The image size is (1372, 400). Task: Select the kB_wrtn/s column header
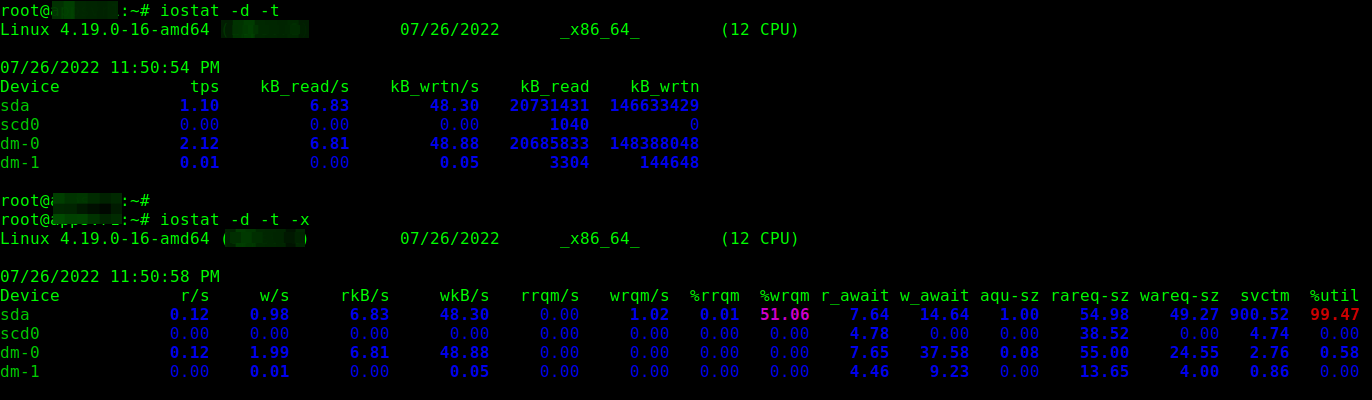pyautogui.click(x=434, y=87)
